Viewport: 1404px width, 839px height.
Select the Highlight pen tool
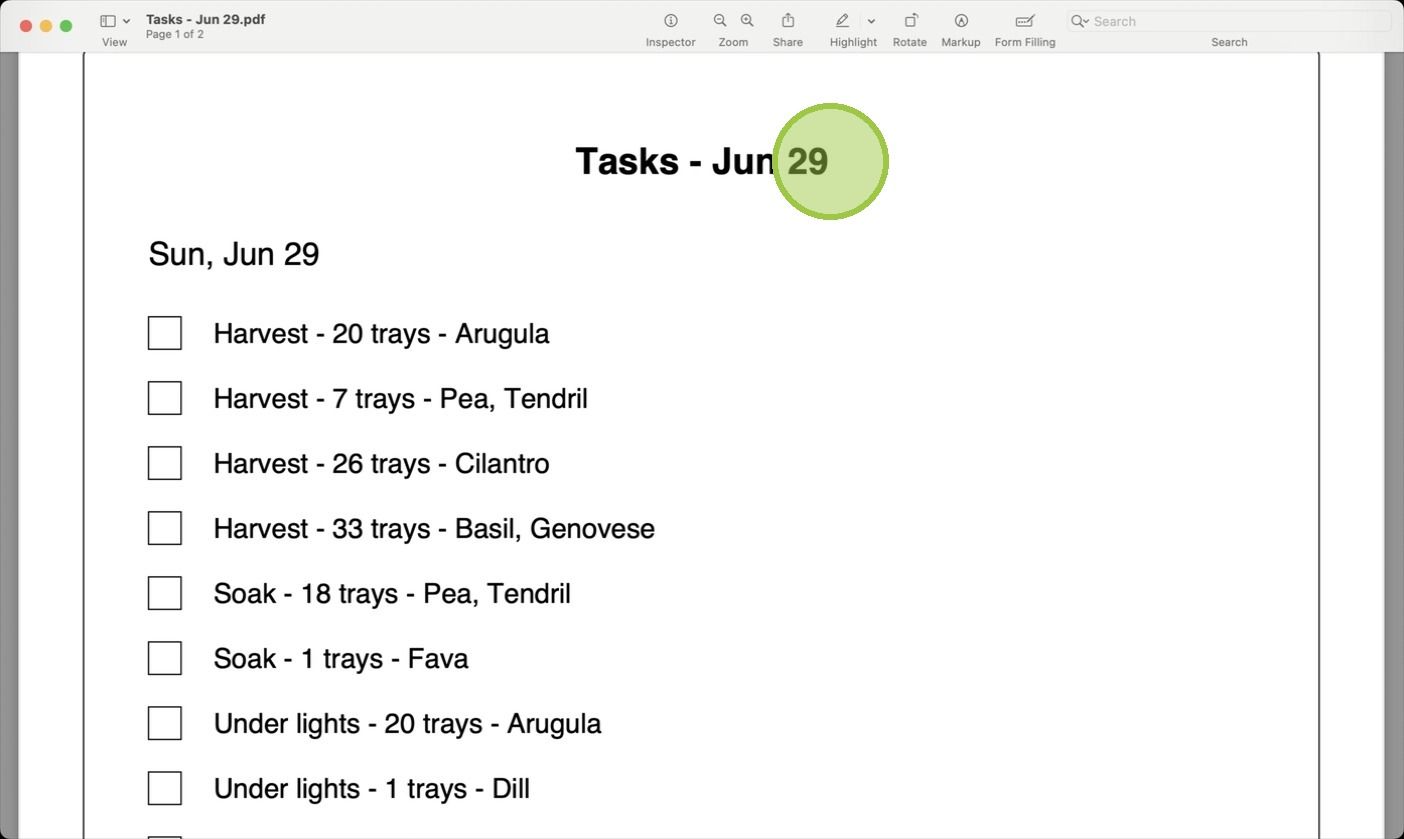pos(843,21)
